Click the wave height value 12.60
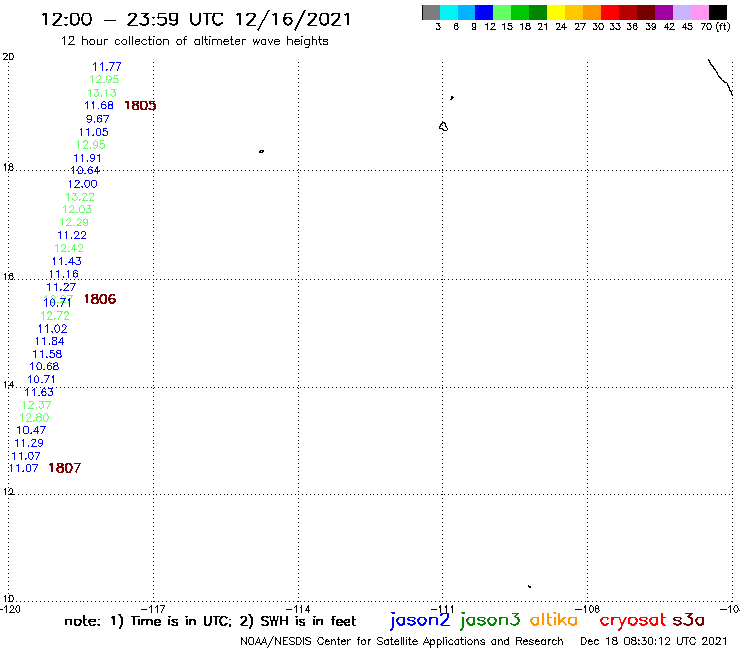 pyautogui.click(x=34, y=418)
